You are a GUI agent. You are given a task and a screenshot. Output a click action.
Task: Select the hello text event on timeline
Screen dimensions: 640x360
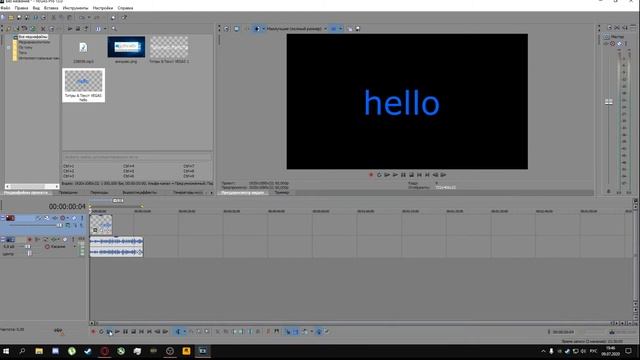coord(101,224)
